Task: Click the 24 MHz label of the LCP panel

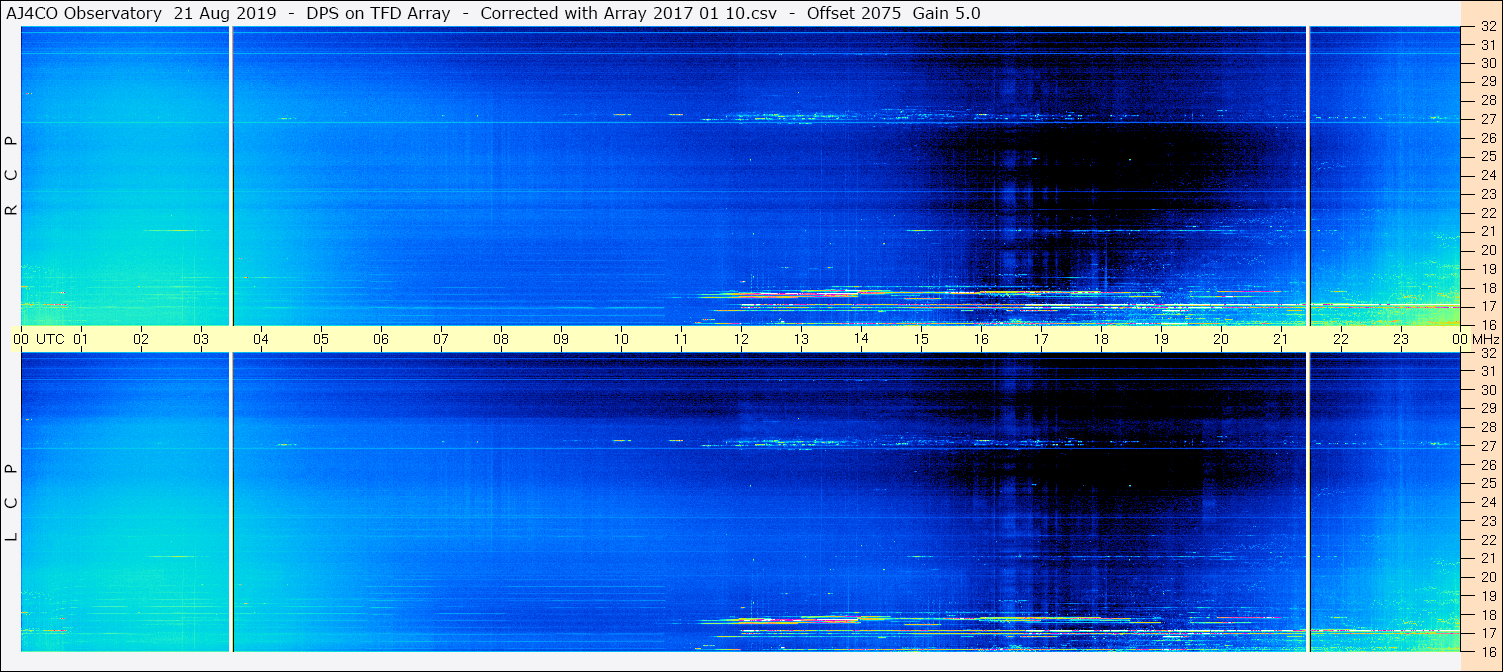Action: [1488, 502]
